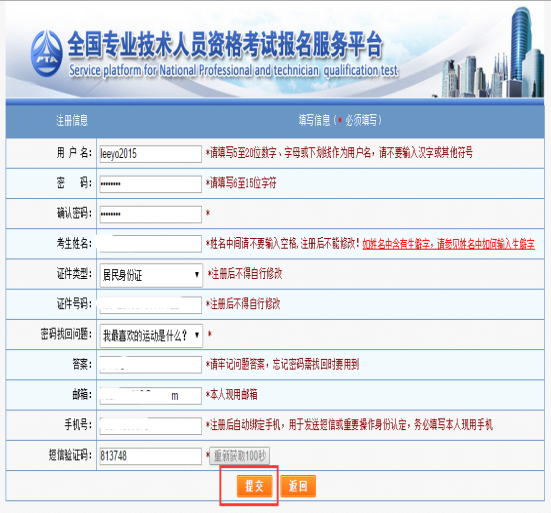This screenshot has width=551, height=513.
Task: Click the 注册信息 column header
Action: click(72, 121)
